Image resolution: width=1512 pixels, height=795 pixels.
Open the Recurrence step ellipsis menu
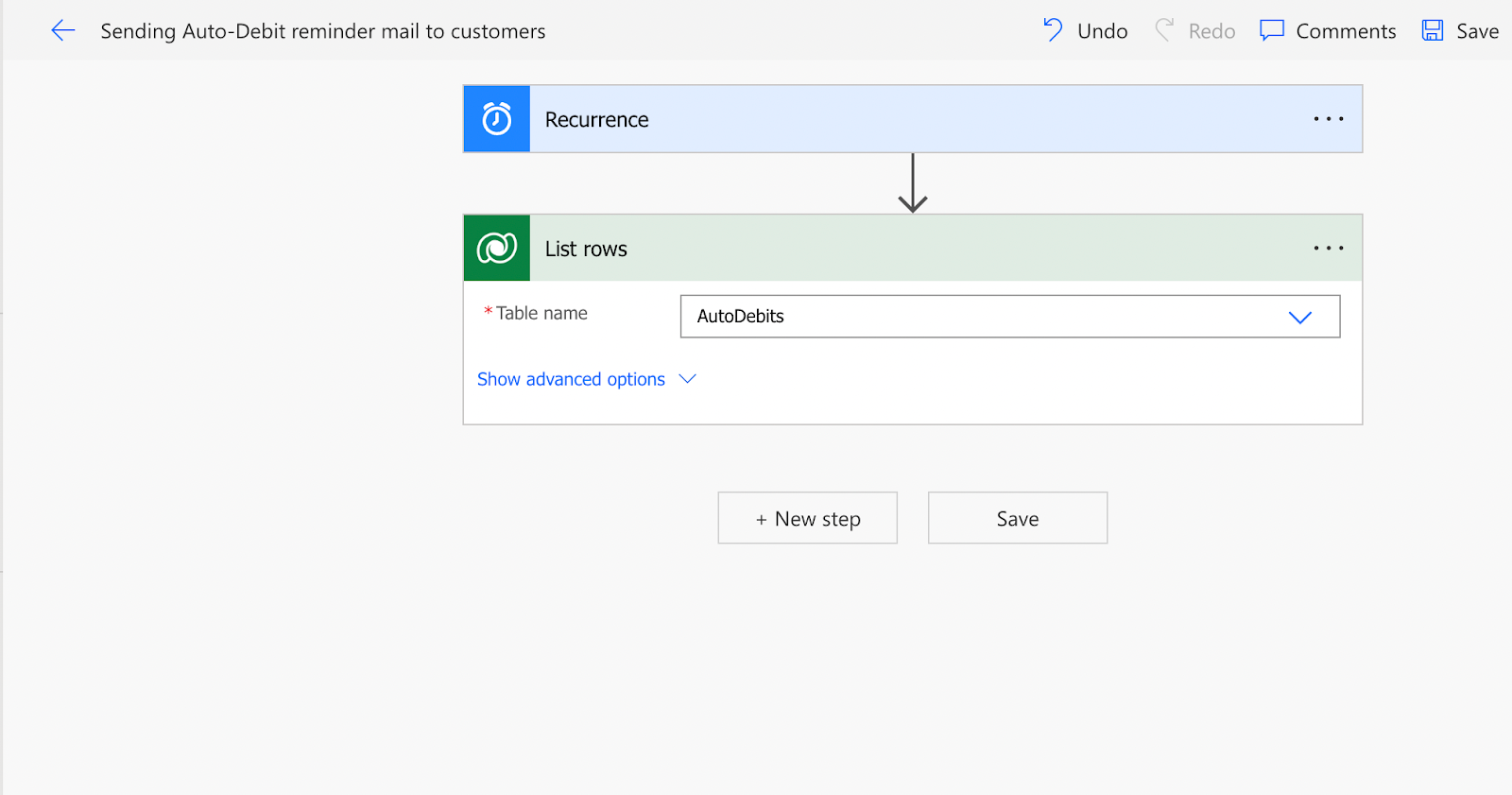(1328, 119)
